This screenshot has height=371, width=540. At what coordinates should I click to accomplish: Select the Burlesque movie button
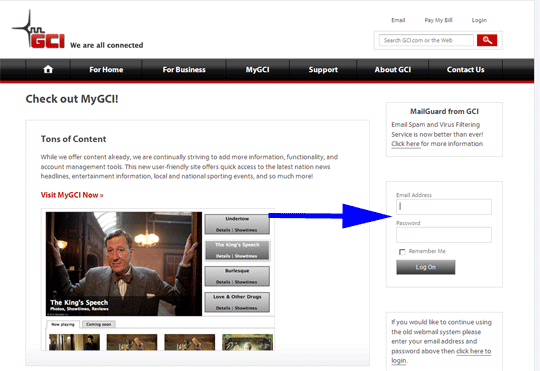[237, 276]
